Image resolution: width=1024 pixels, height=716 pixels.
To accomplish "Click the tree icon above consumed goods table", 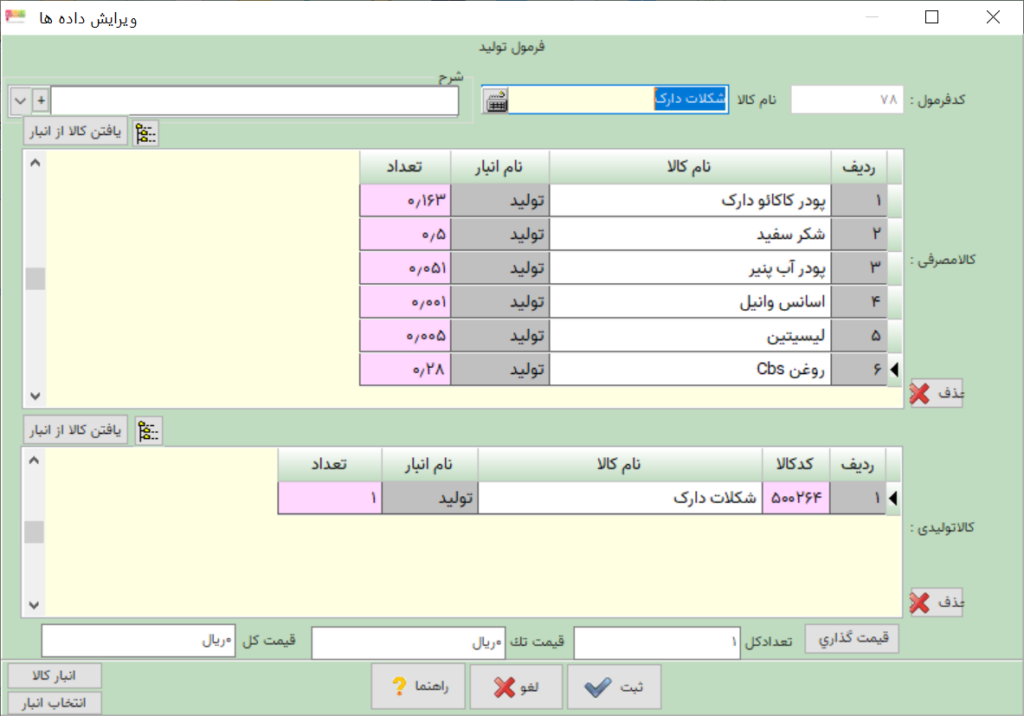I will pos(147,133).
